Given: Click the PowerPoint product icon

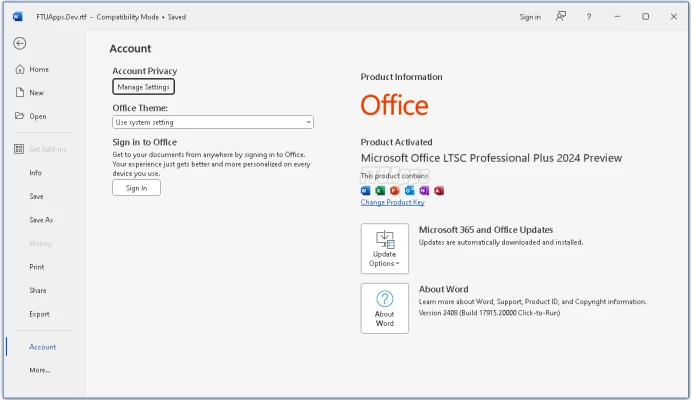Looking at the screenshot, I should [394, 190].
